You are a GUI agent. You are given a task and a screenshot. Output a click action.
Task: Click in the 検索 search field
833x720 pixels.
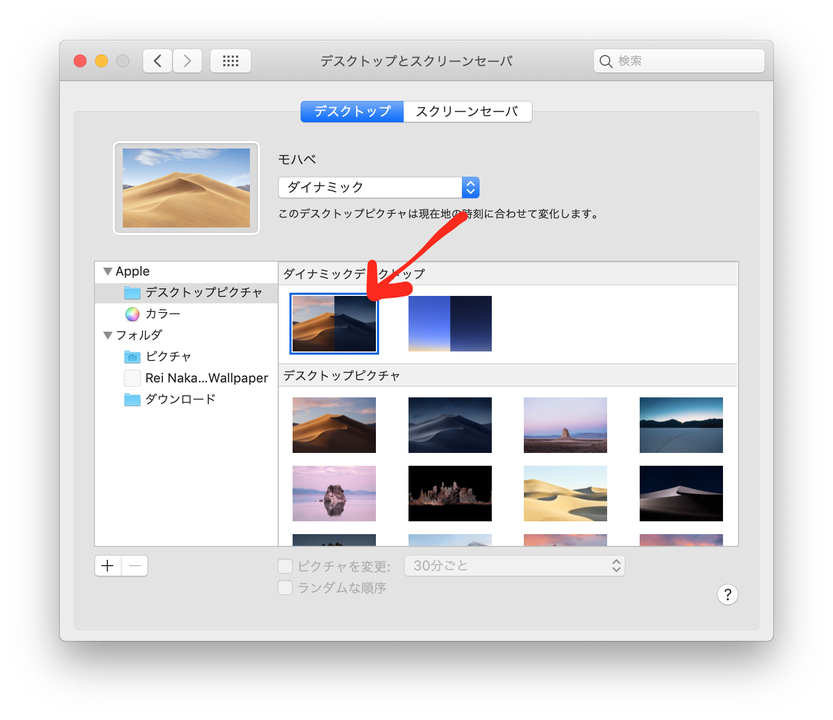679,61
